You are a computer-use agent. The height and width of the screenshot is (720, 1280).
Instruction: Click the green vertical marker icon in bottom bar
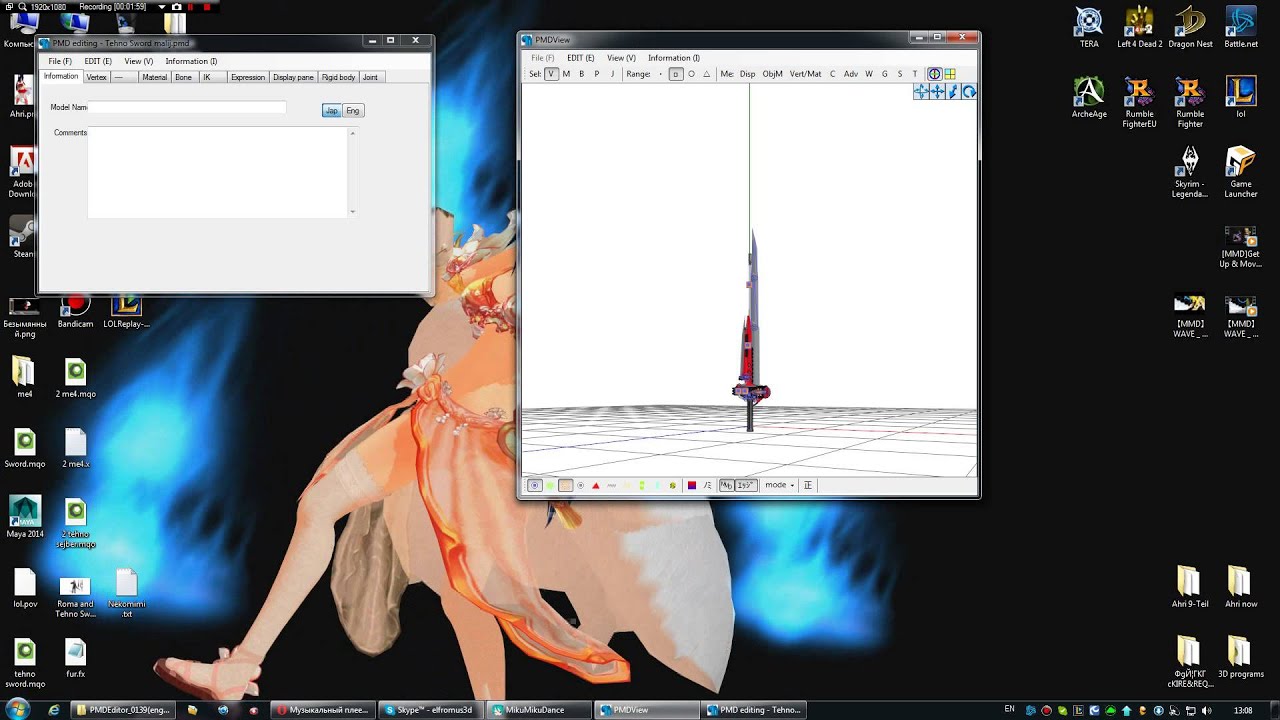pyautogui.click(x=642, y=486)
